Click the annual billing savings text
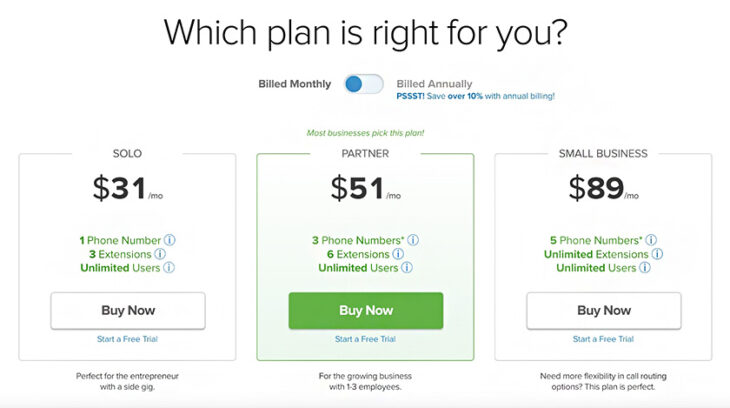The width and height of the screenshot is (730, 408). (x=475, y=96)
